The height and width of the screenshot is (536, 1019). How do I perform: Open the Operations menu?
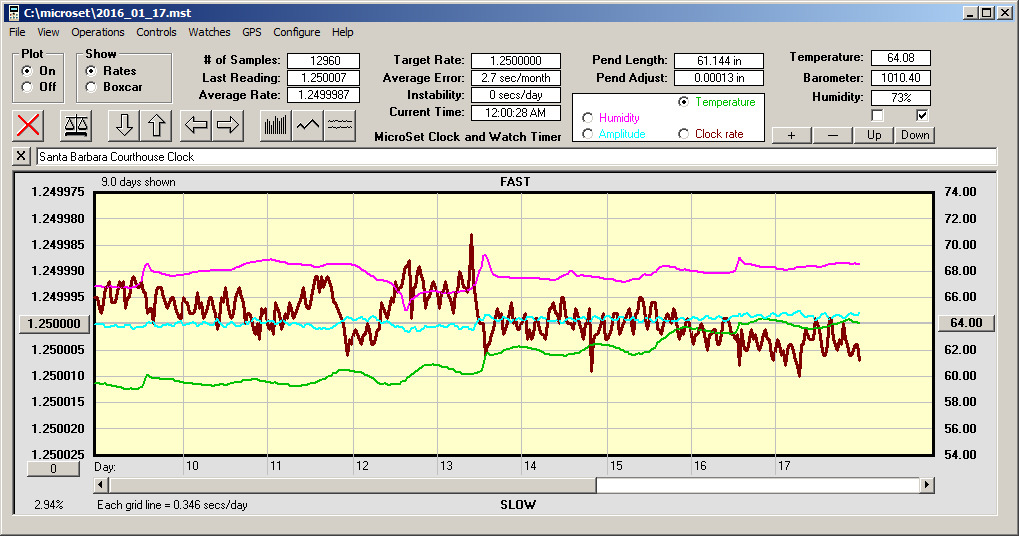coord(97,32)
